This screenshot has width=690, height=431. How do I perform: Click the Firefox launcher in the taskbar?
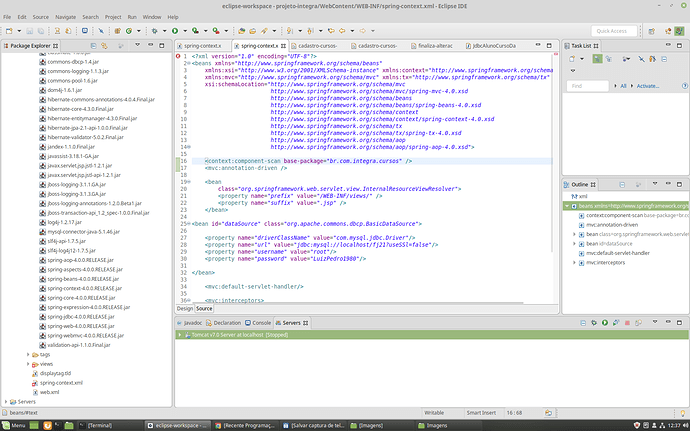coord(47,425)
